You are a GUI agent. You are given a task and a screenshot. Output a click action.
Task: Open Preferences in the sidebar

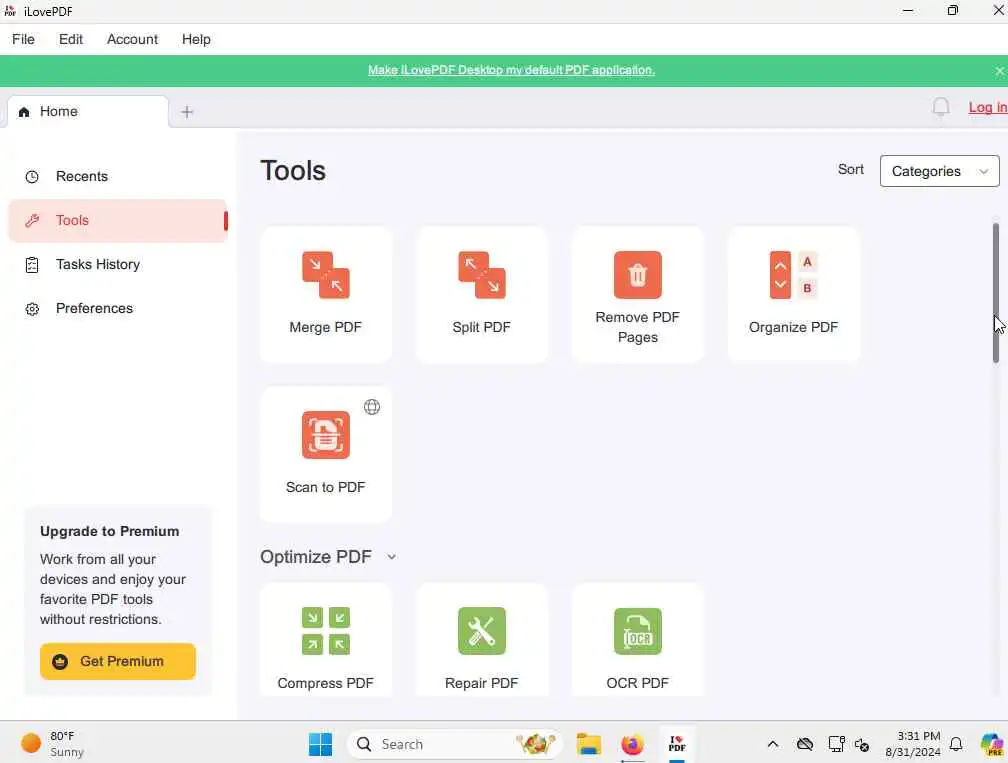pos(118,309)
